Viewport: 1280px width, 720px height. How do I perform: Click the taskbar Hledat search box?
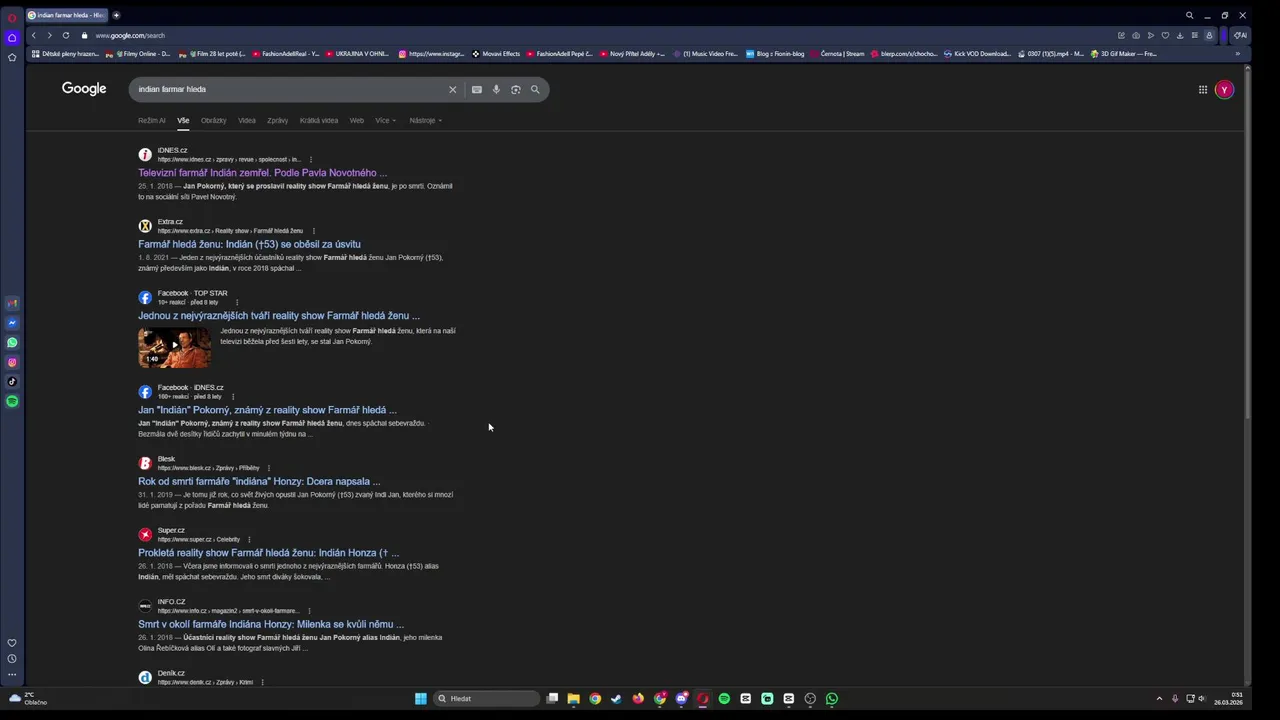pyautogui.click(x=487, y=698)
